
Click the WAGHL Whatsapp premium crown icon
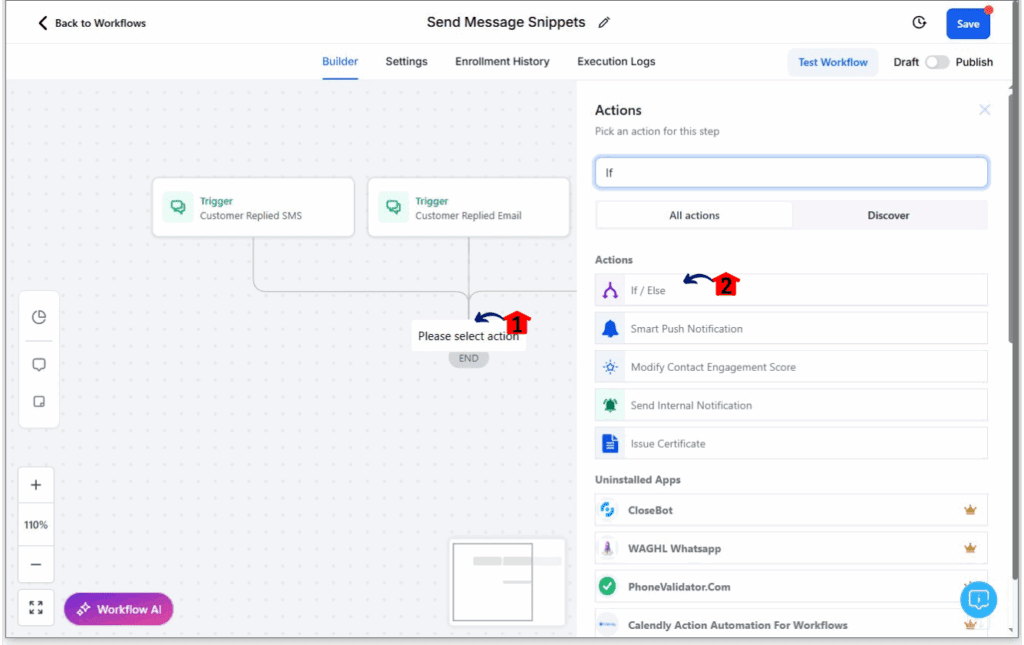click(x=970, y=548)
